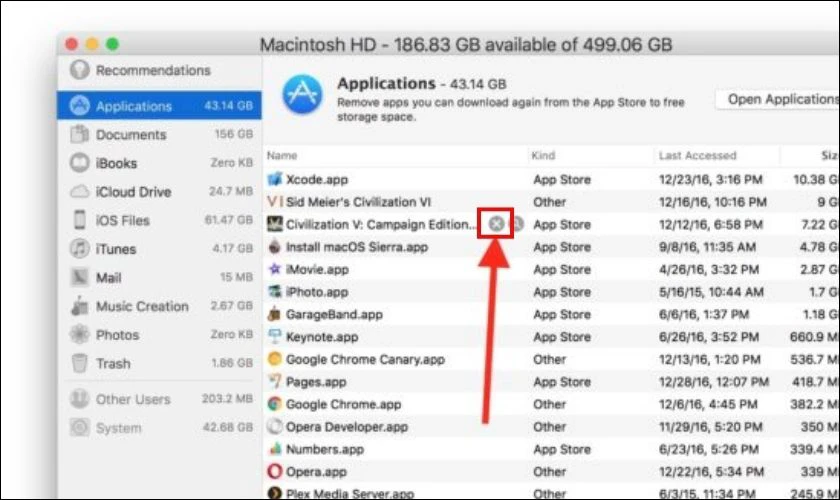
Task: Select Sid Meier's Civilization VI name
Action: pyautogui.click(x=358, y=202)
